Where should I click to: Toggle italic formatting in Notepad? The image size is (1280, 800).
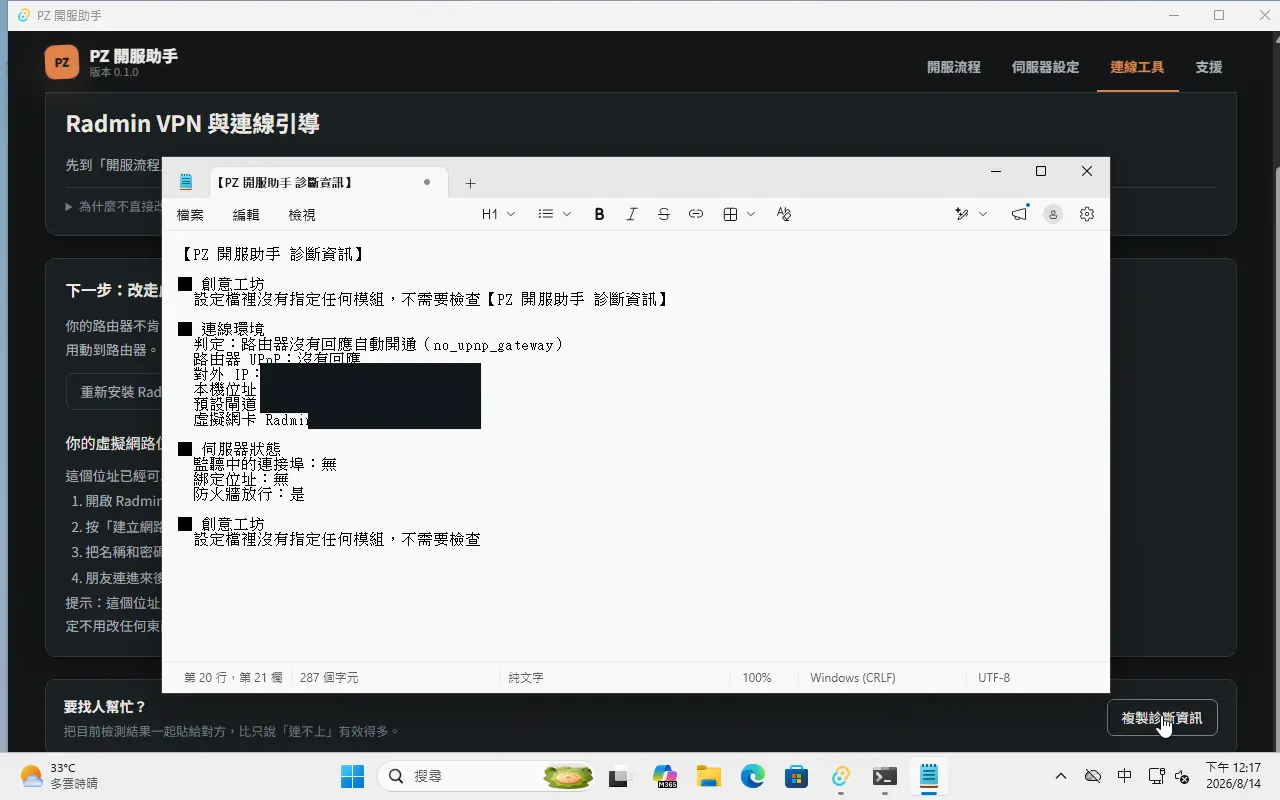pyautogui.click(x=631, y=214)
